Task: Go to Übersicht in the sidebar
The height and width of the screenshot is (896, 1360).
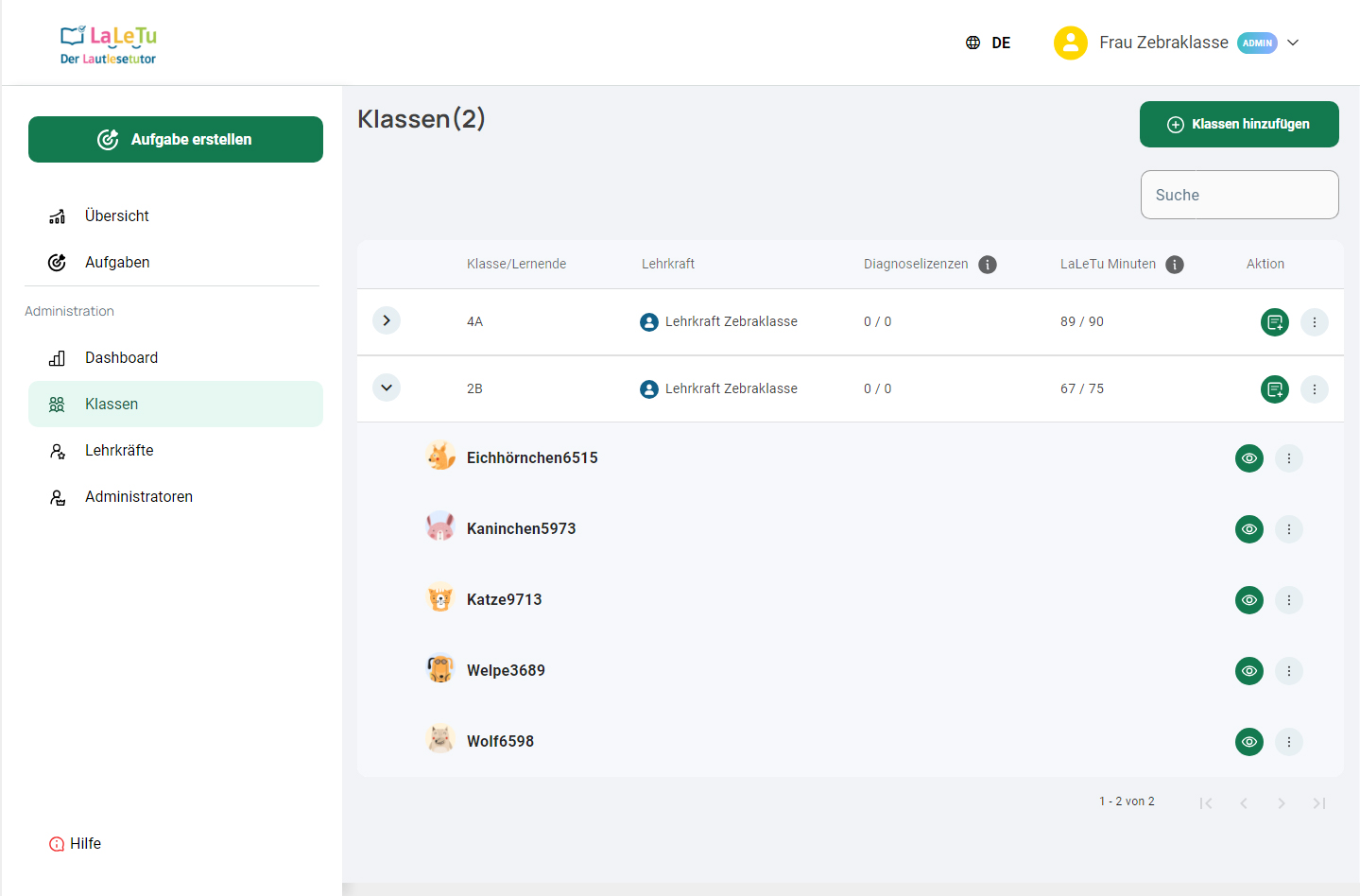Action: tap(117, 216)
